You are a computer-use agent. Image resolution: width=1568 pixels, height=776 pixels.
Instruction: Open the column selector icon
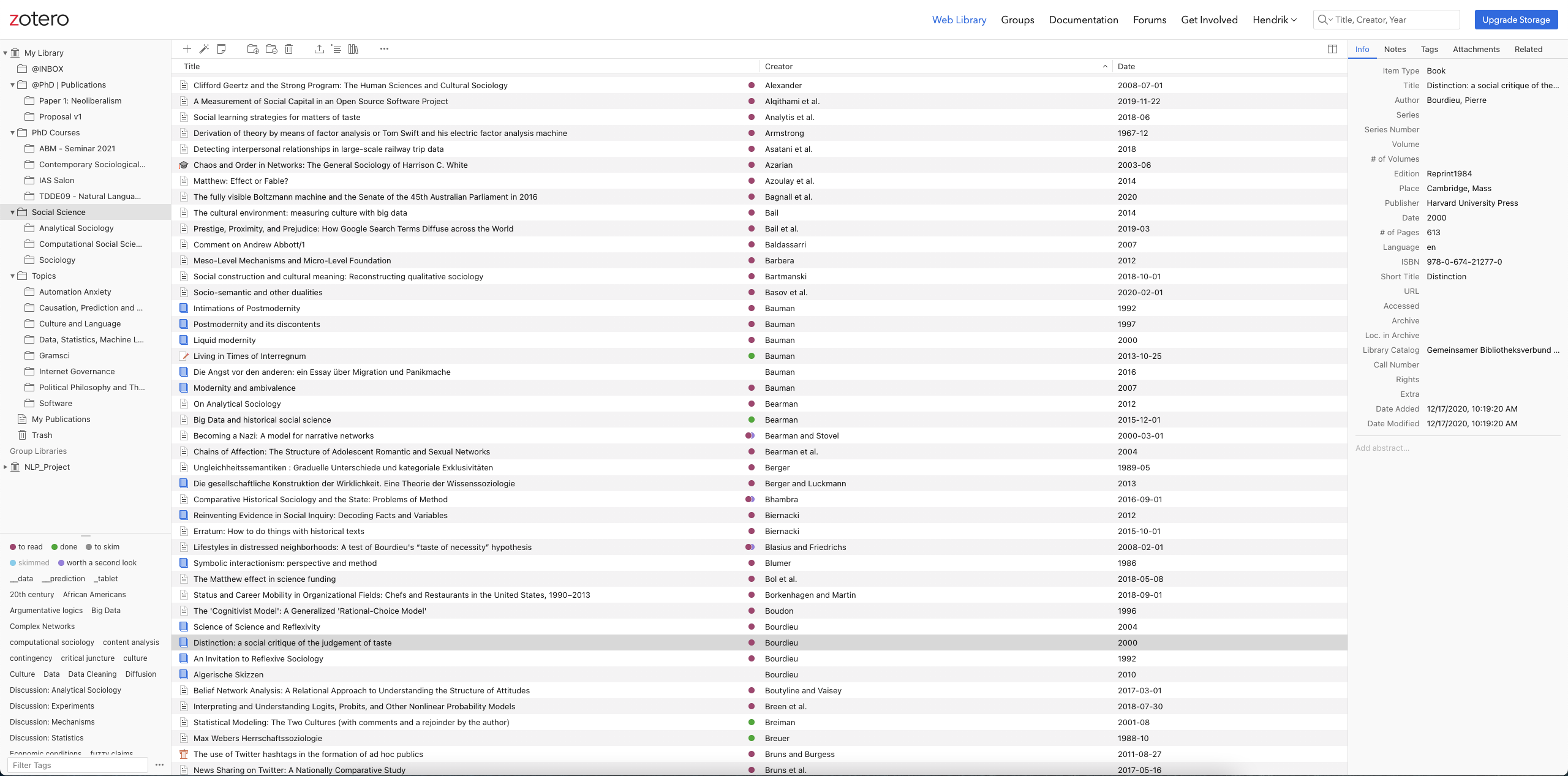tap(1332, 49)
